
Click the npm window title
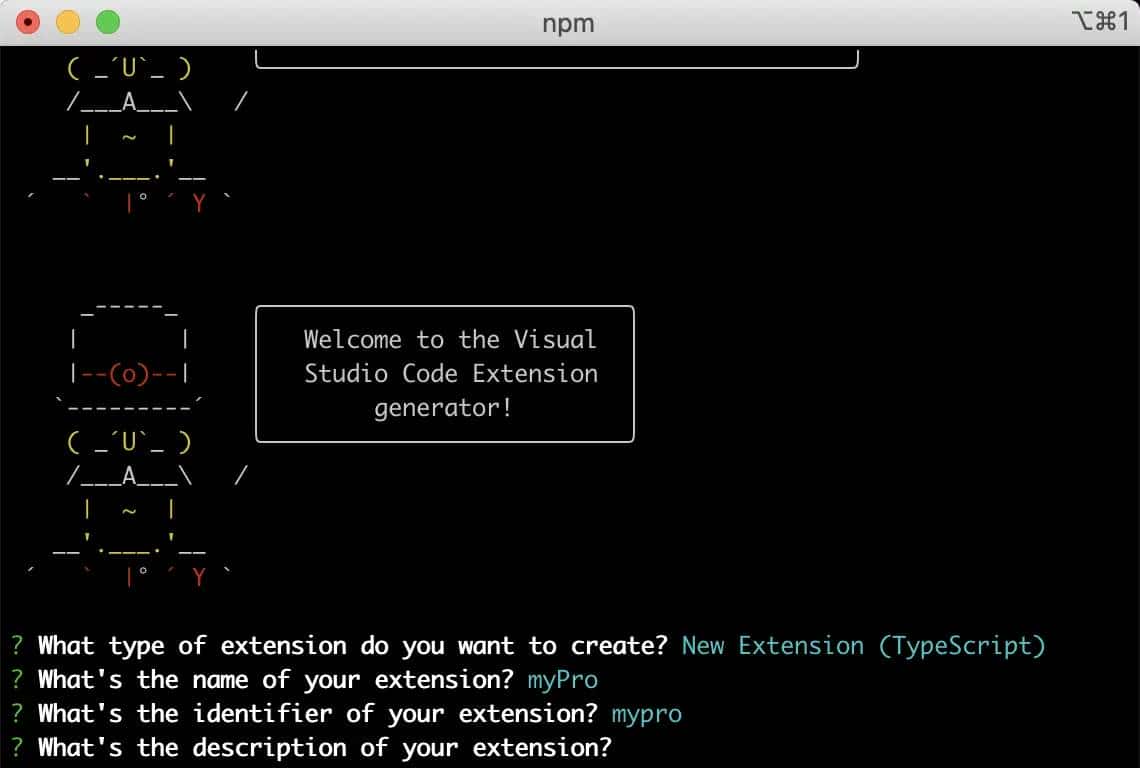tap(568, 23)
